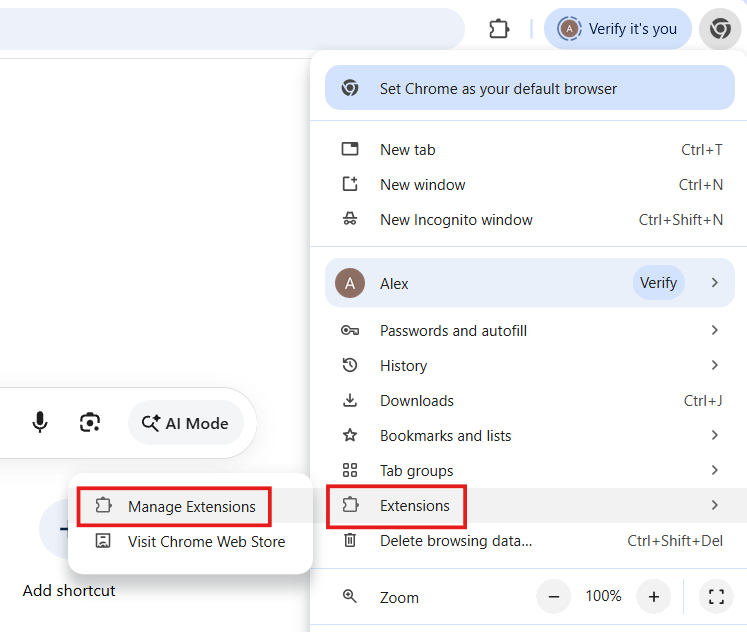Click the profile avatar in Verify it's you chip
The height and width of the screenshot is (632, 747).
tap(569, 29)
